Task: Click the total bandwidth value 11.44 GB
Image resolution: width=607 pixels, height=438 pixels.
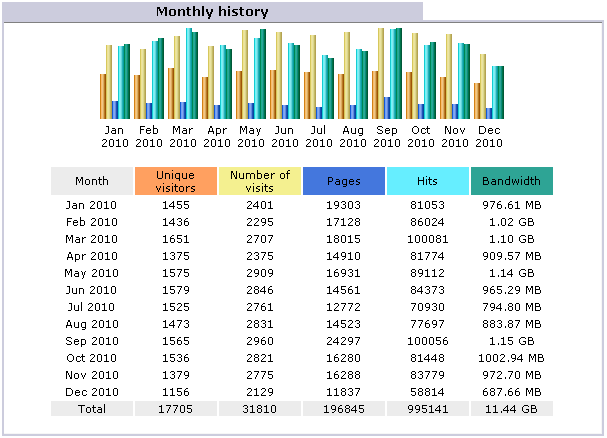Action: pos(511,408)
